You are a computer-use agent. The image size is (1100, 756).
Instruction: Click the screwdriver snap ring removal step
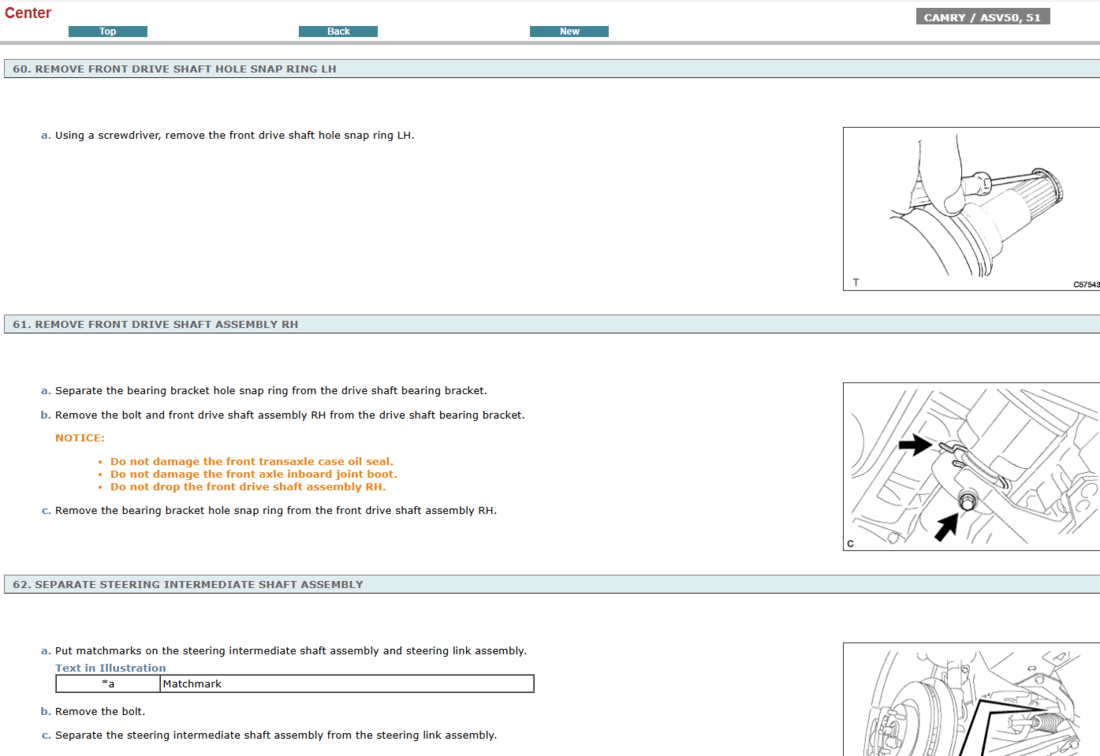[x=234, y=135]
